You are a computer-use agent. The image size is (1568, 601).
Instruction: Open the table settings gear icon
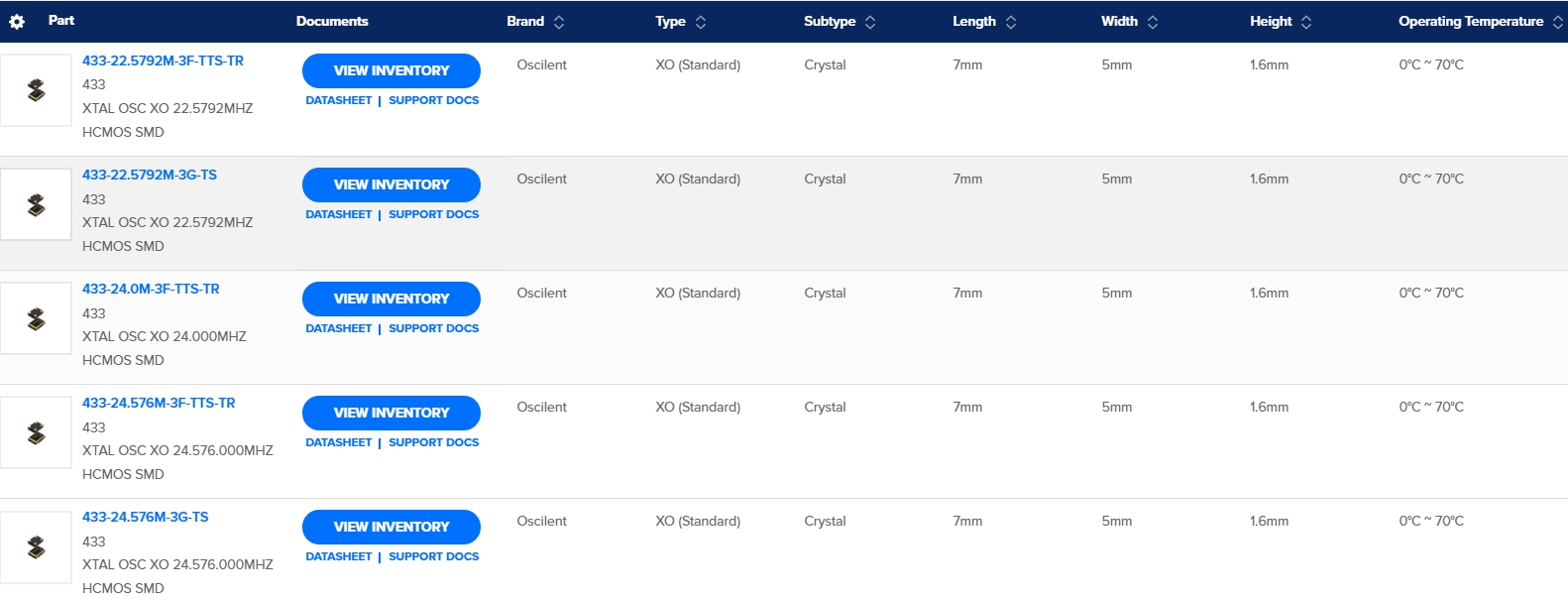17,22
